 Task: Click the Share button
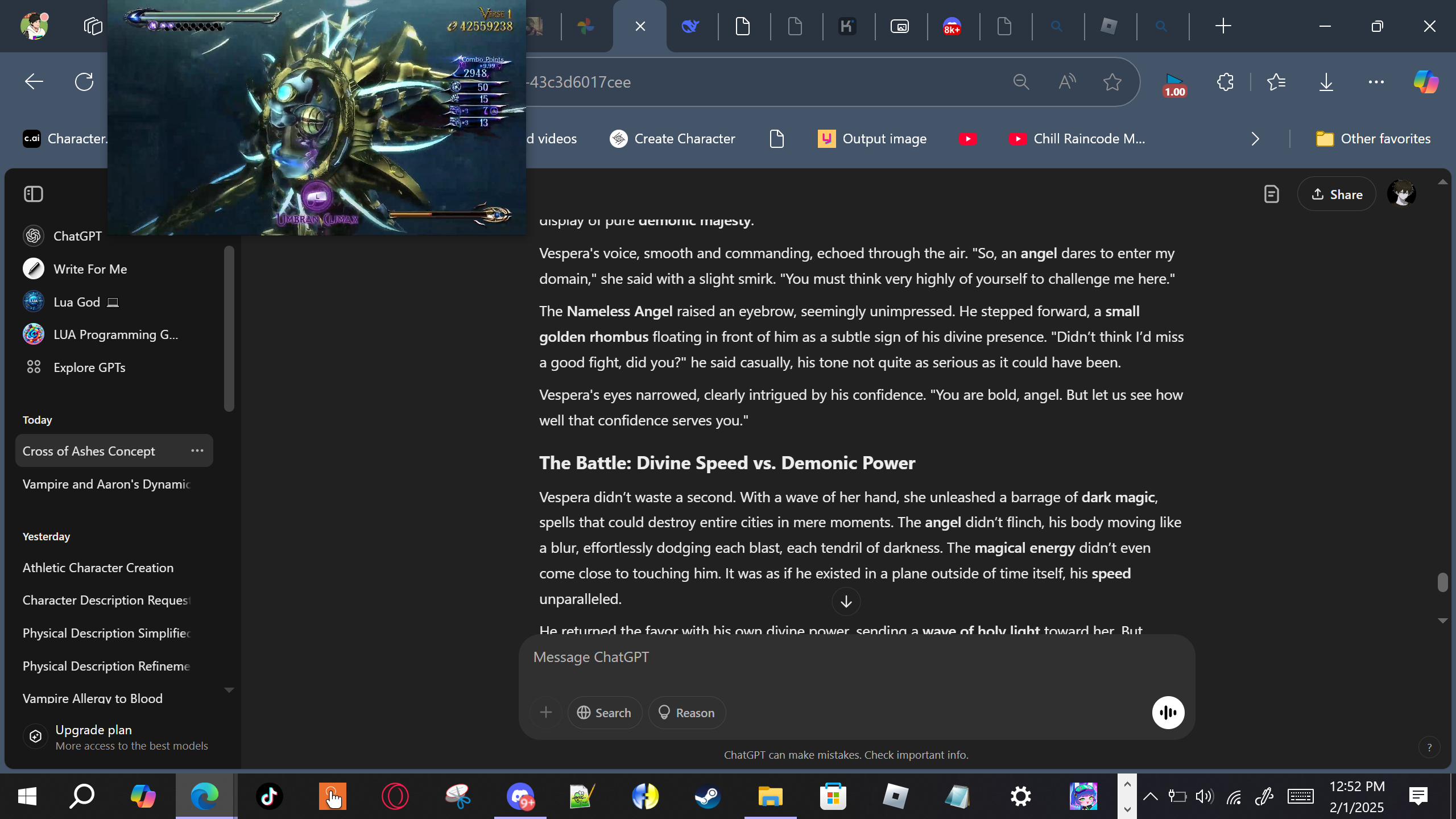[x=1336, y=195]
